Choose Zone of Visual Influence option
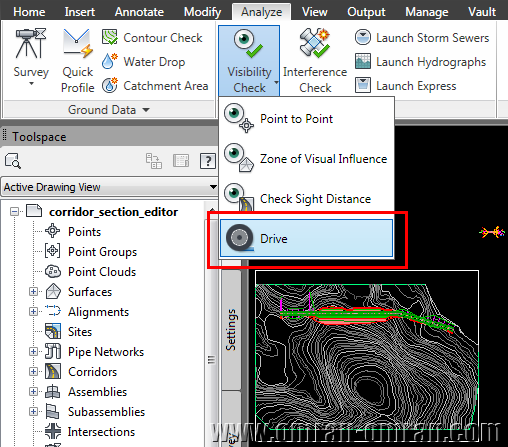The height and width of the screenshot is (447, 508). 307,158
